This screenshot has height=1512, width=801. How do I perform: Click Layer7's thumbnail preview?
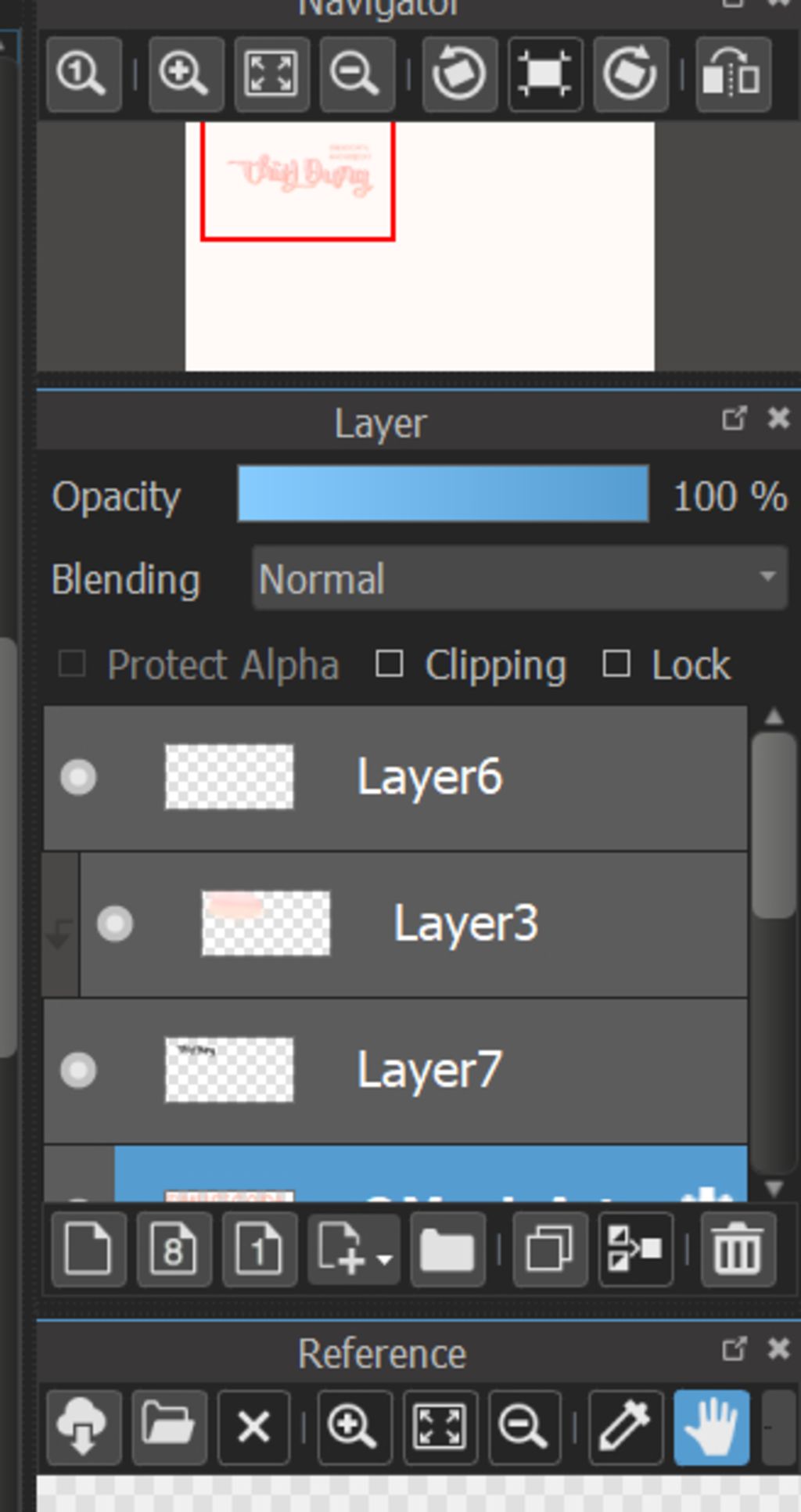[229, 1070]
